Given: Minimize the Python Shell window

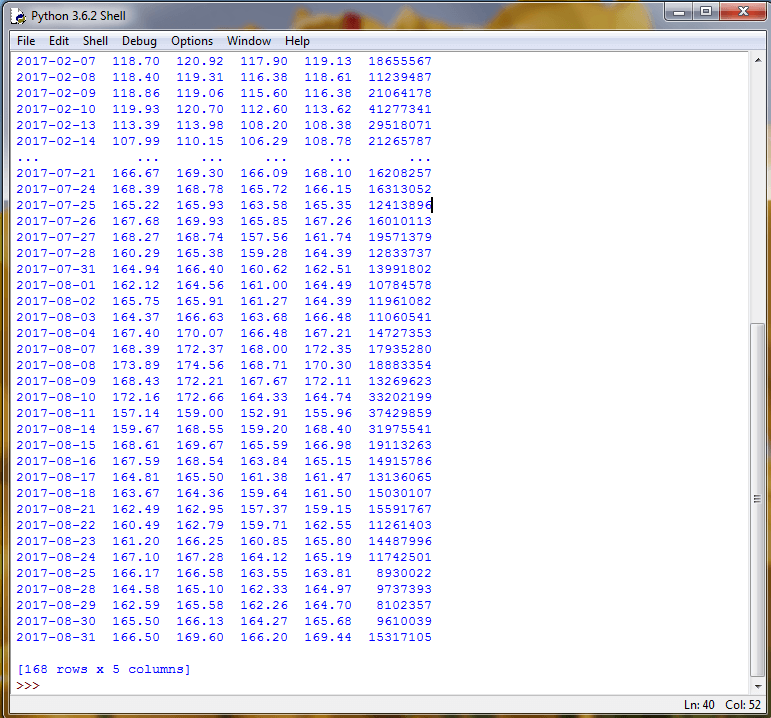Looking at the screenshot, I should click(680, 12).
